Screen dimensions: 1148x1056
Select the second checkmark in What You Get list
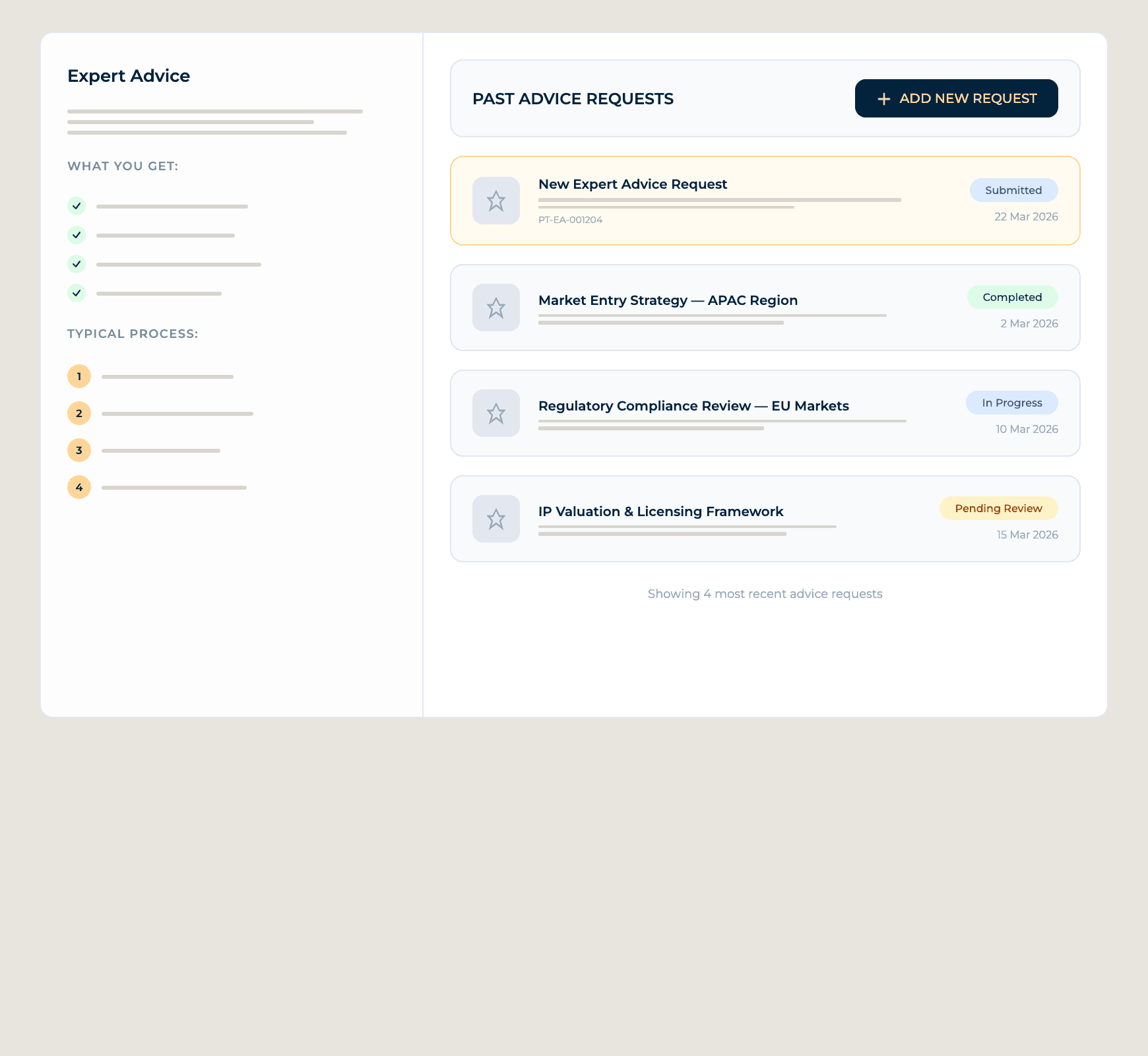77,235
